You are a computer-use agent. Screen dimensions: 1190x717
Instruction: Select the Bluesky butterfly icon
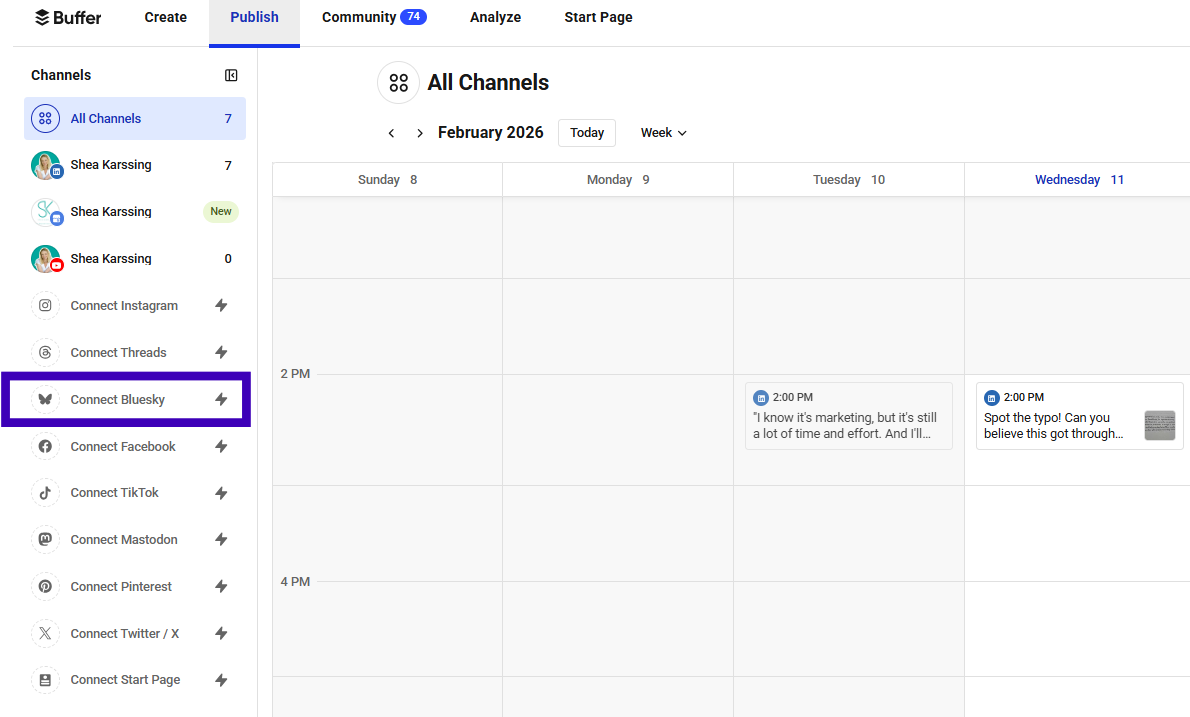[45, 399]
